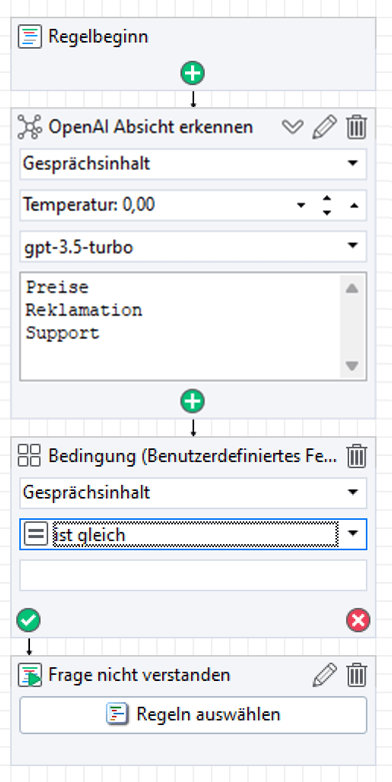This screenshot has width=392, height=782.
Task: Open the condition's Gesprächsinhalt dropdown
Action: [x=193, y=493]
